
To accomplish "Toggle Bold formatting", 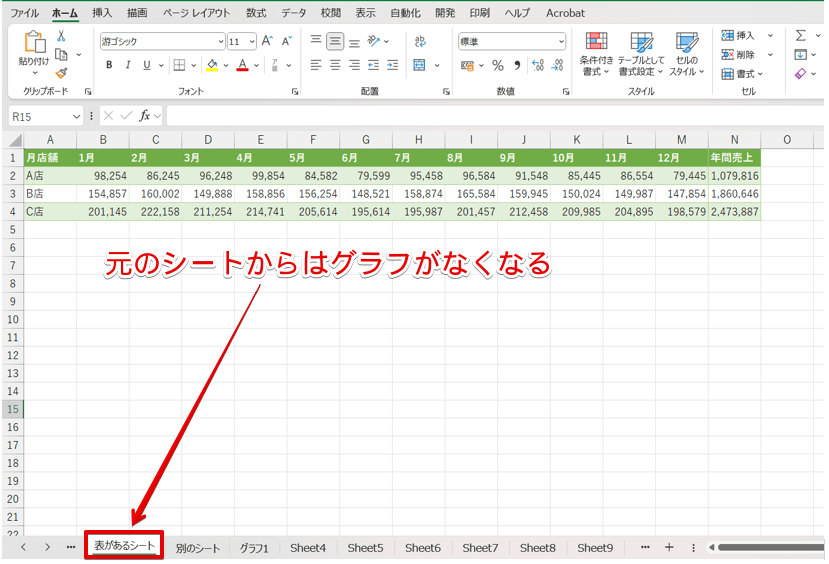I will (x=109, y=65).
